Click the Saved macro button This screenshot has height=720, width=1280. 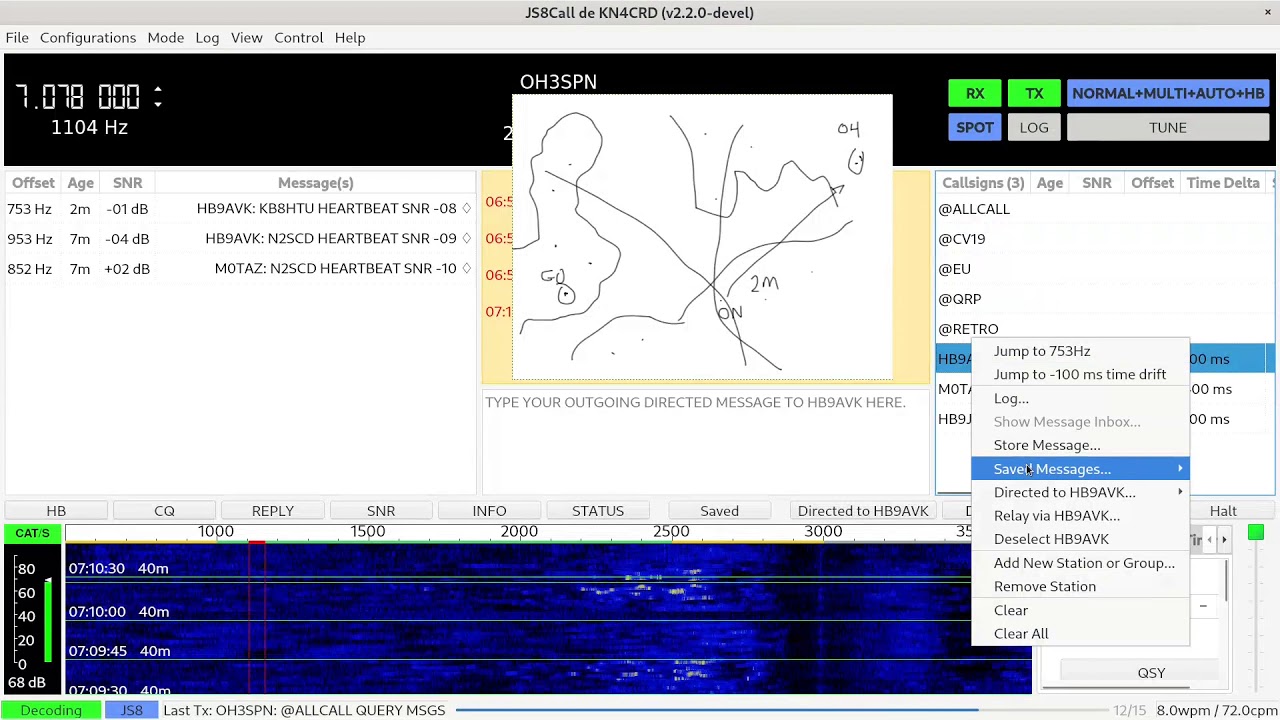click(719, 511)
